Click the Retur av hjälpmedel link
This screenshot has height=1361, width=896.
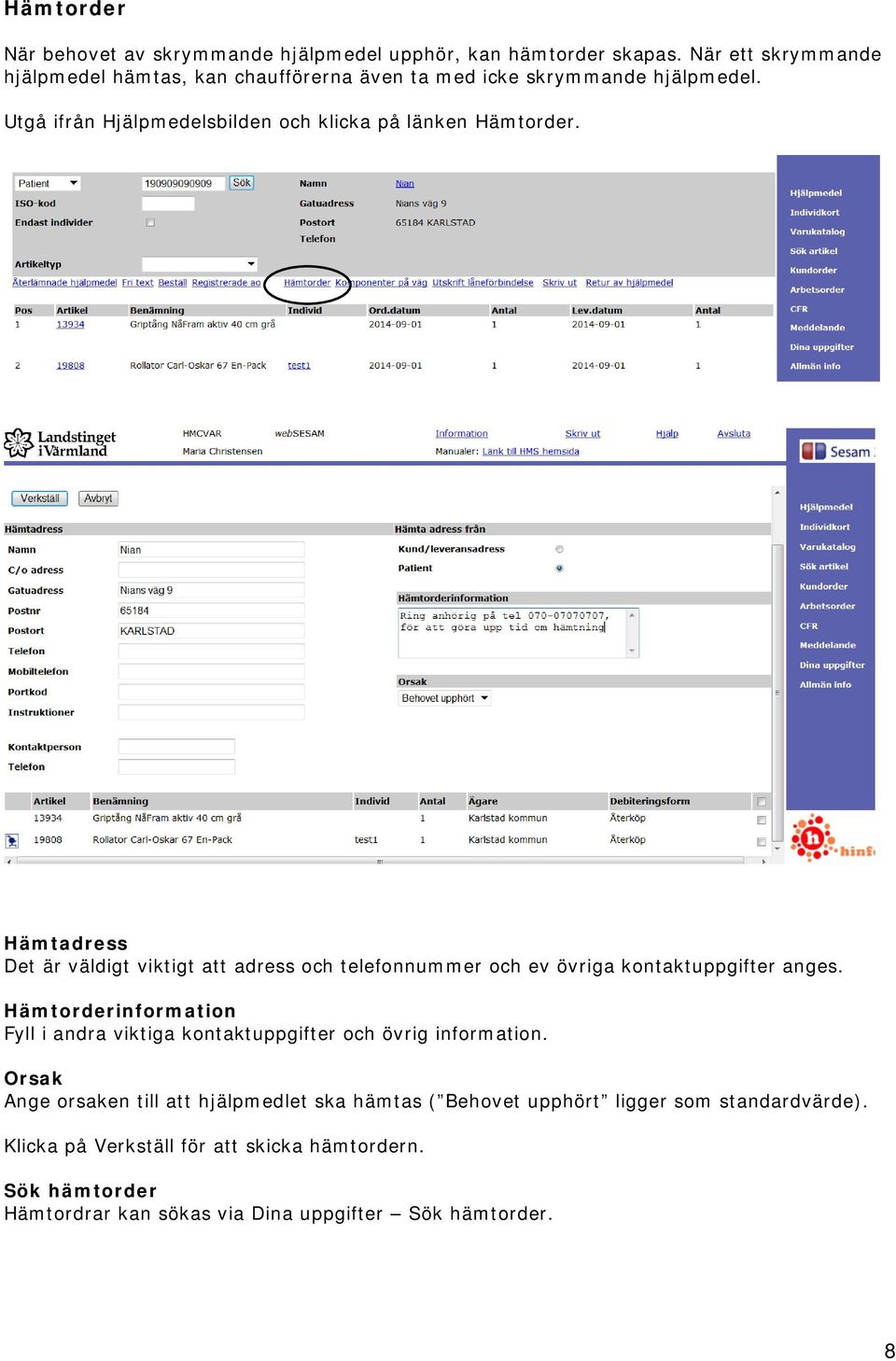pos(629,283)
